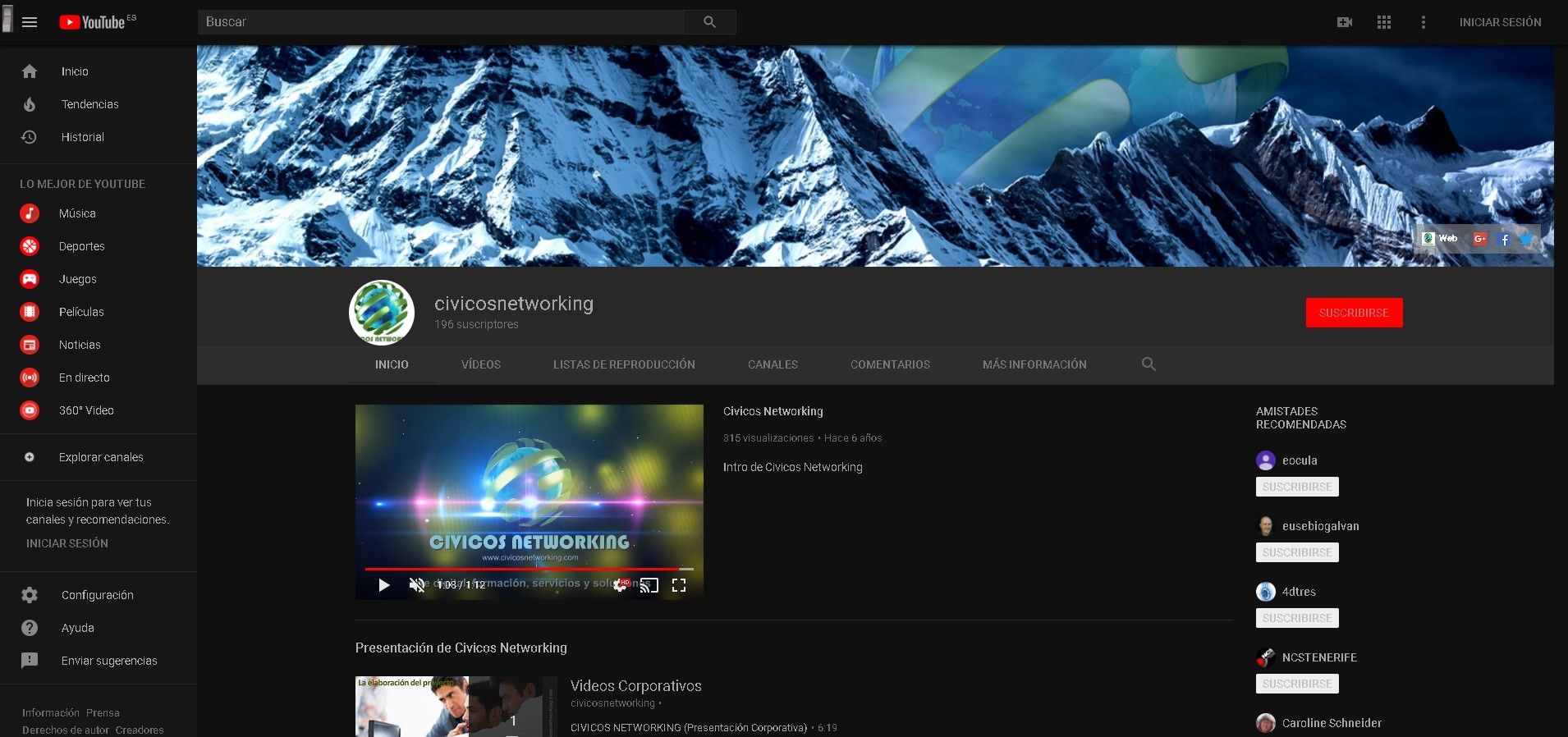Switch to the CANALES tab

(773, 364)
